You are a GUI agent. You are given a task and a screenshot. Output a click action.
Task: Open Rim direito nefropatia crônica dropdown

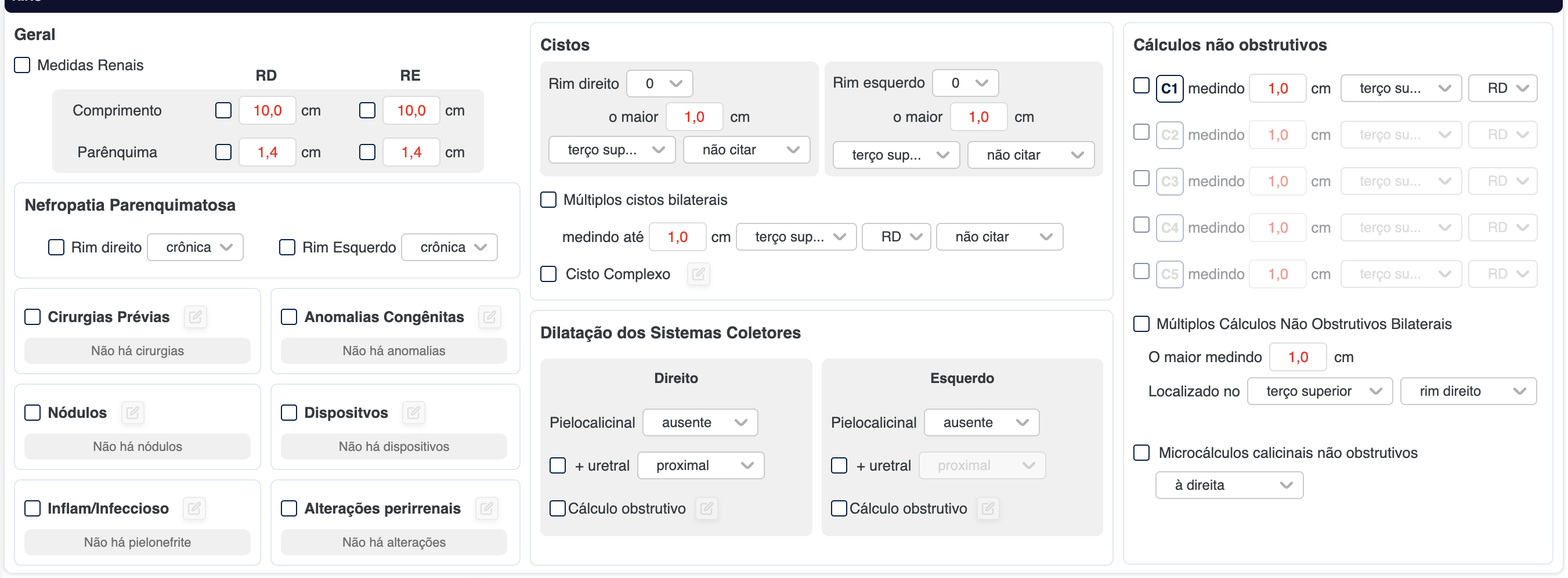point(196,248)
